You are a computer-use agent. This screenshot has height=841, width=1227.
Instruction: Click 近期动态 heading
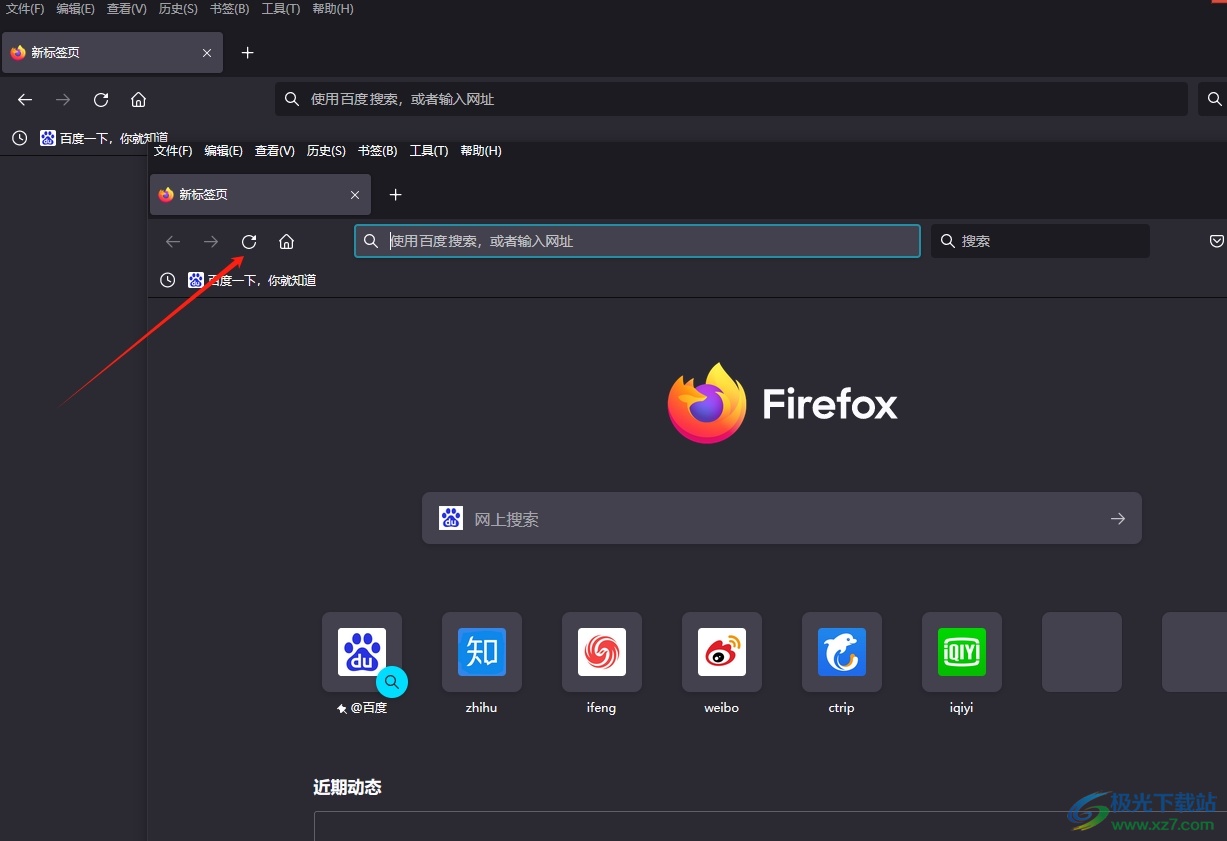[347, 787]
